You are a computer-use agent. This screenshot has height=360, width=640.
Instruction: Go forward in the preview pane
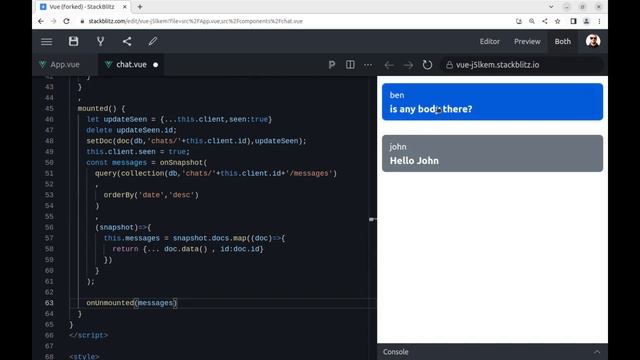pos(408,65)
